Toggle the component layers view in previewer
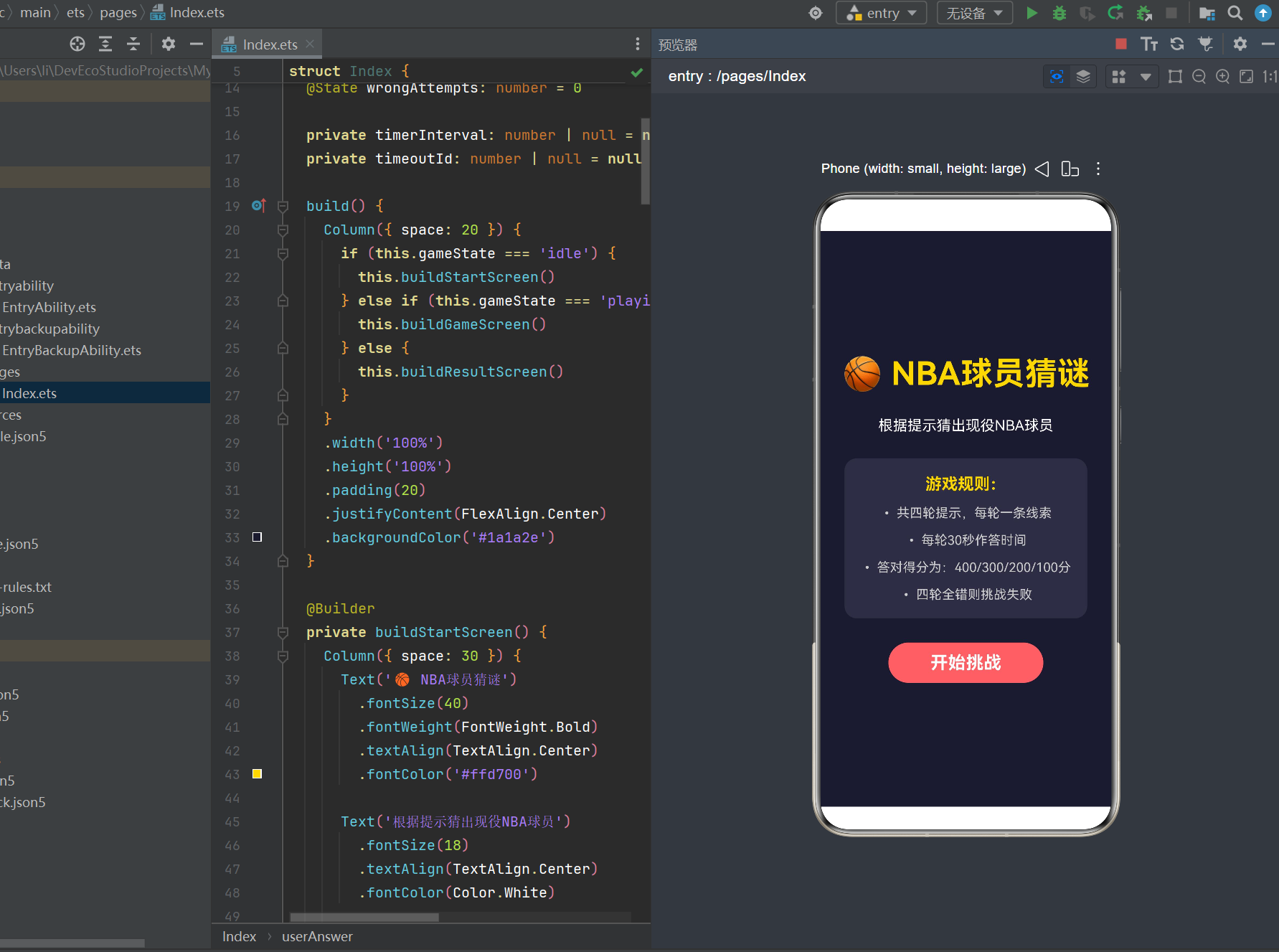 click(1083, 77)
